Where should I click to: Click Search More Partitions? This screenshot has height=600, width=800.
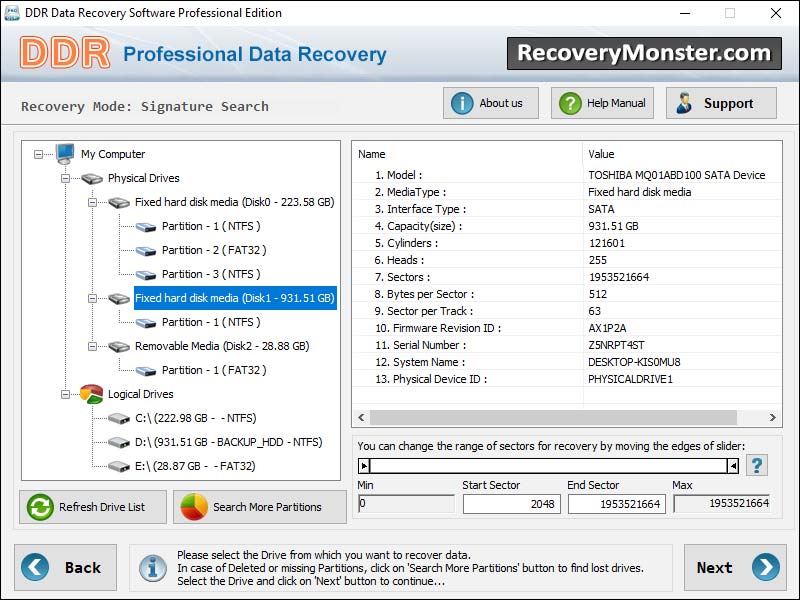coord(260,507)
